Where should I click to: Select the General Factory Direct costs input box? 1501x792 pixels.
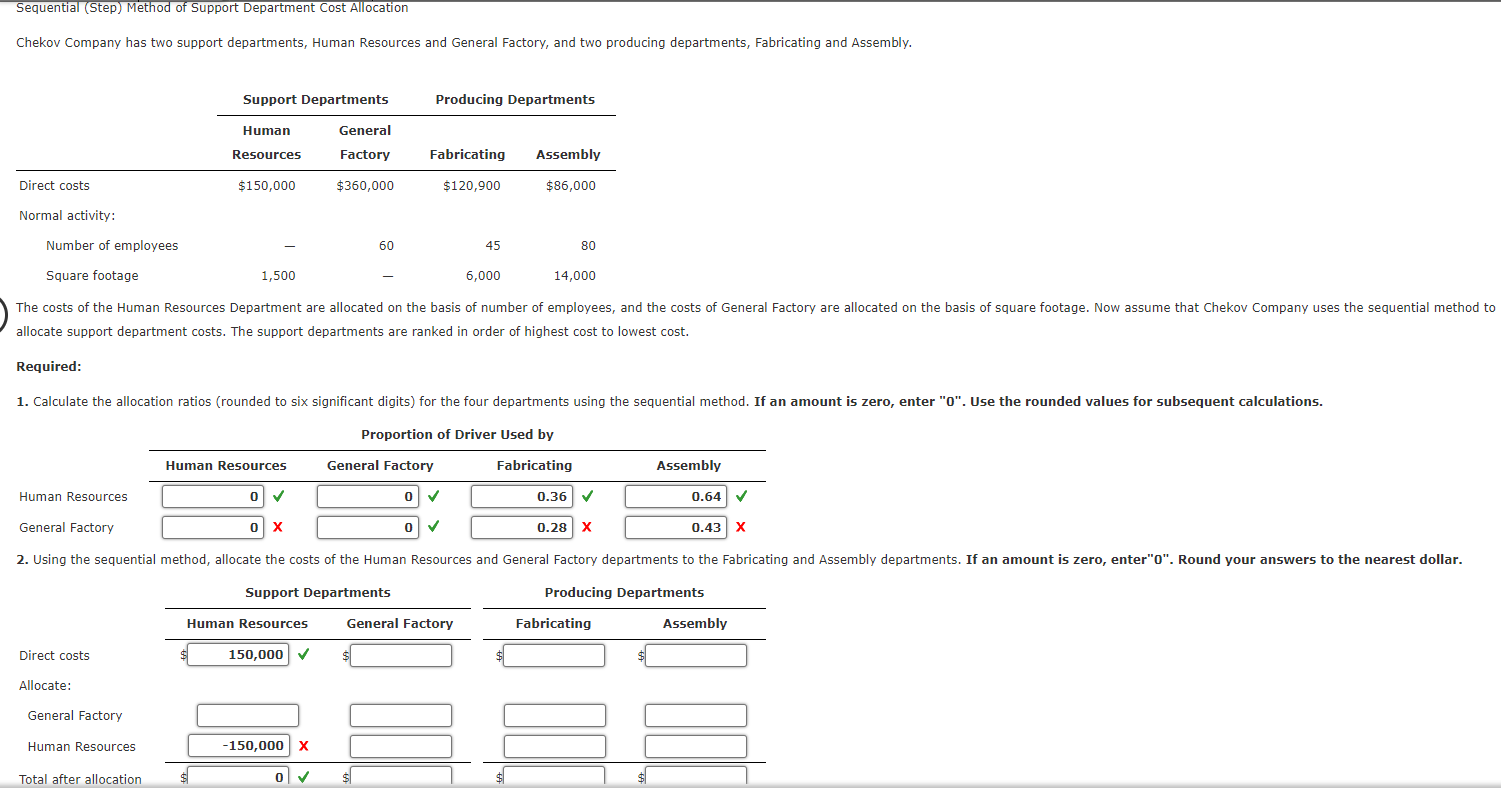[x=400, y=655]
